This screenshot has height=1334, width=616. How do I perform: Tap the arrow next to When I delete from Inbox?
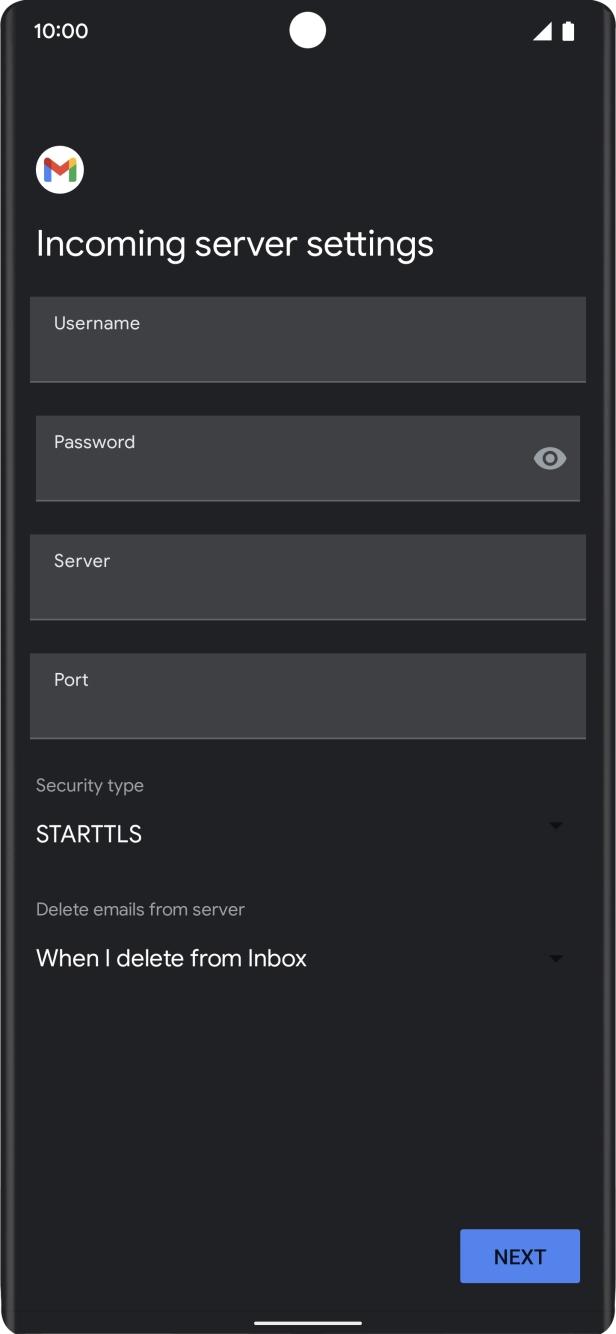click(x=557, y=957)
